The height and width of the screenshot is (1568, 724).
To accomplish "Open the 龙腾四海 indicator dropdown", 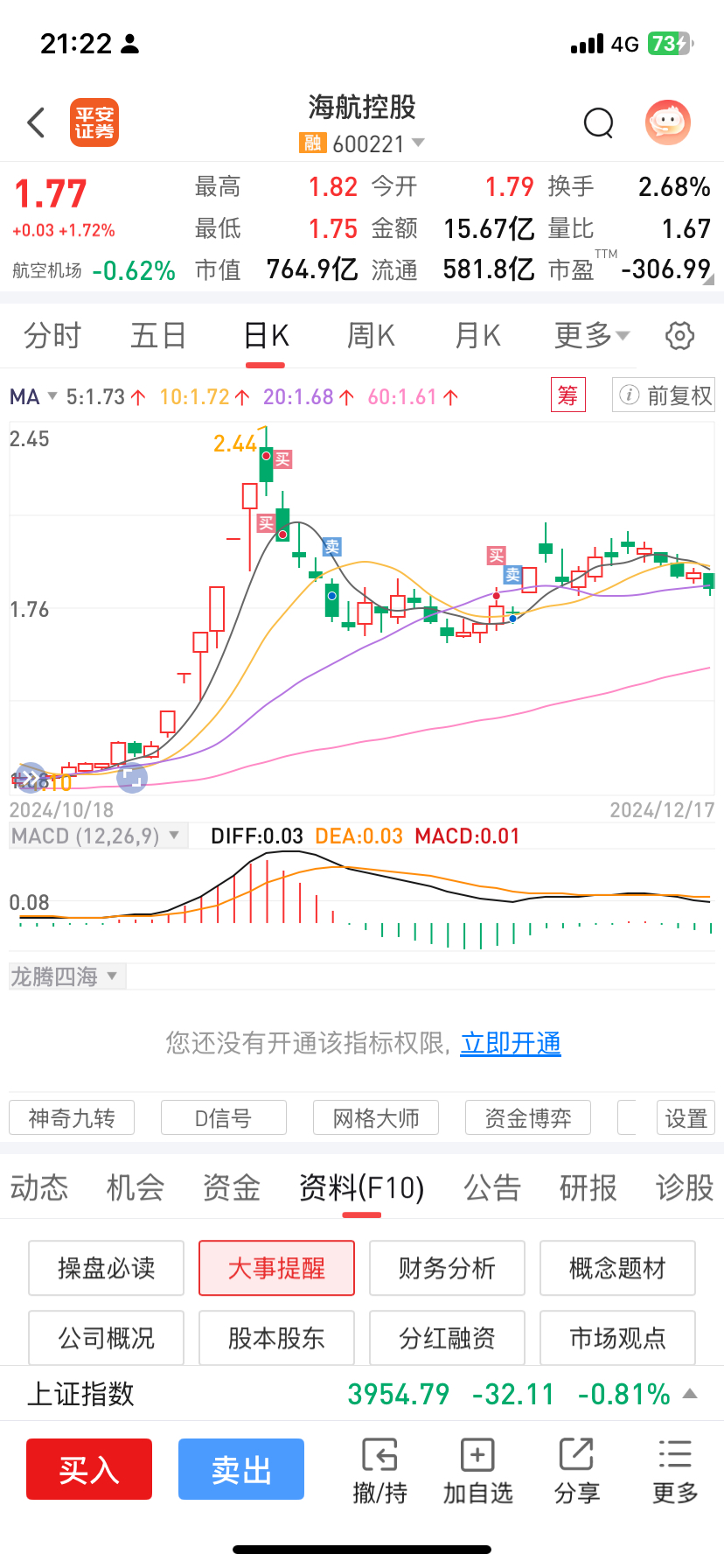I will 66,976.
